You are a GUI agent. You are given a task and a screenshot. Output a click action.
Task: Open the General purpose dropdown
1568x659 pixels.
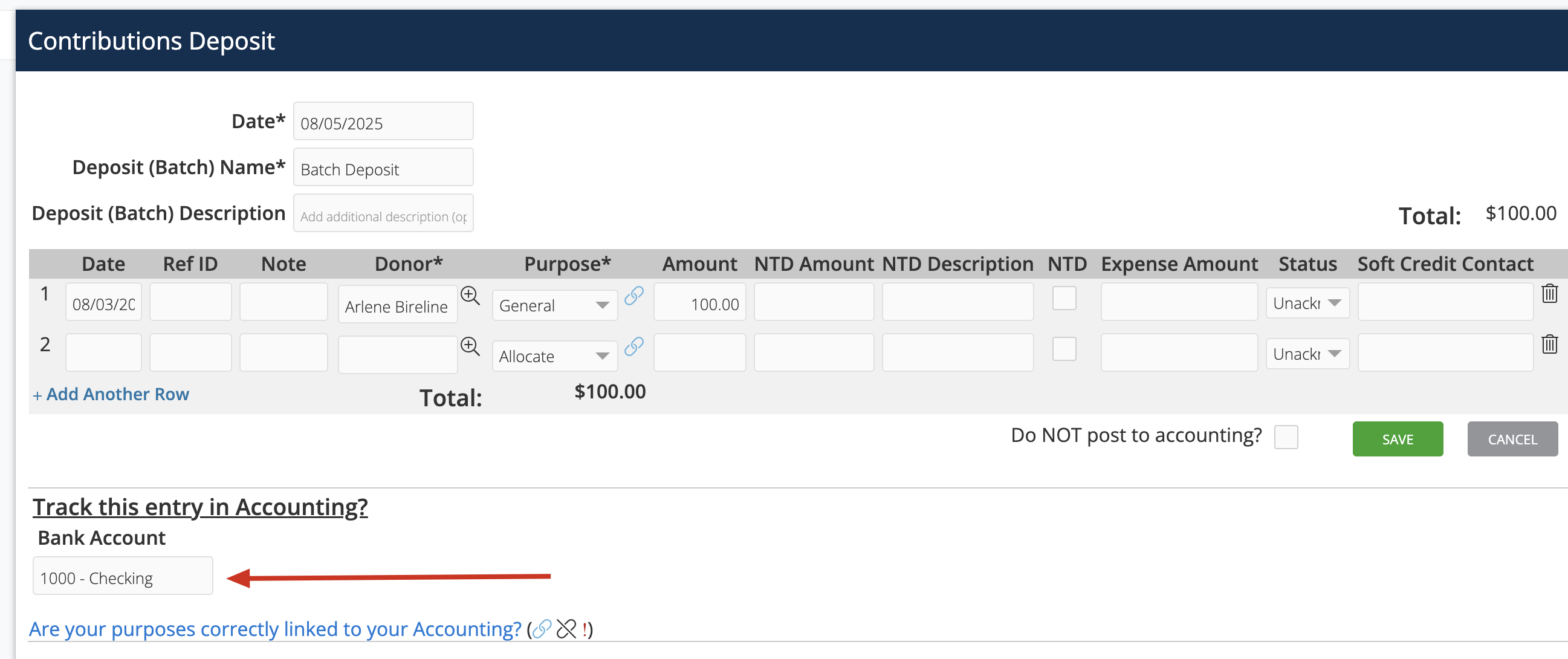click(554, 305)
